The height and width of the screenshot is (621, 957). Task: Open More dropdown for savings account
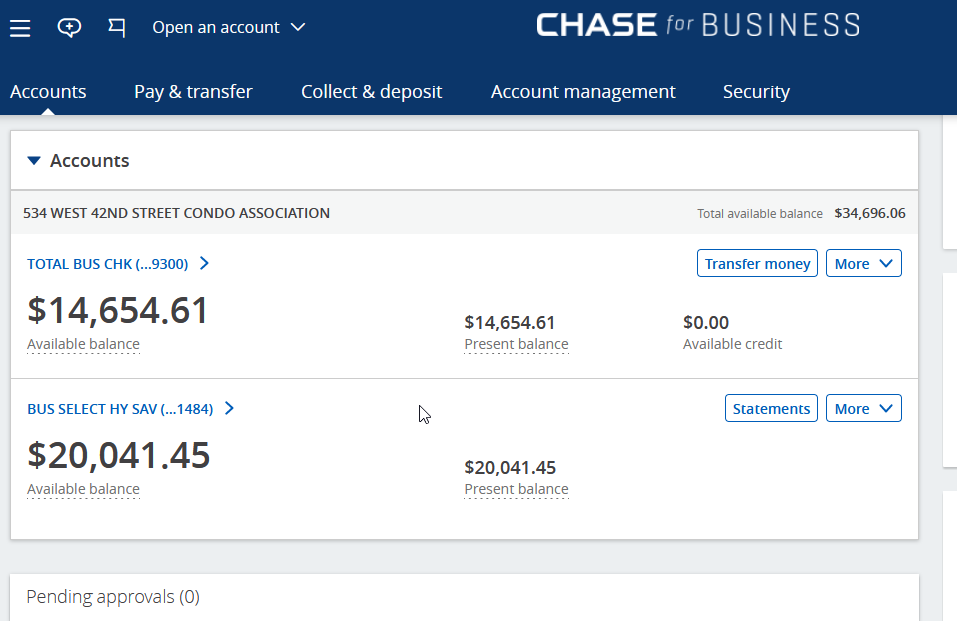pyautogui.click(x=863, y=408)
